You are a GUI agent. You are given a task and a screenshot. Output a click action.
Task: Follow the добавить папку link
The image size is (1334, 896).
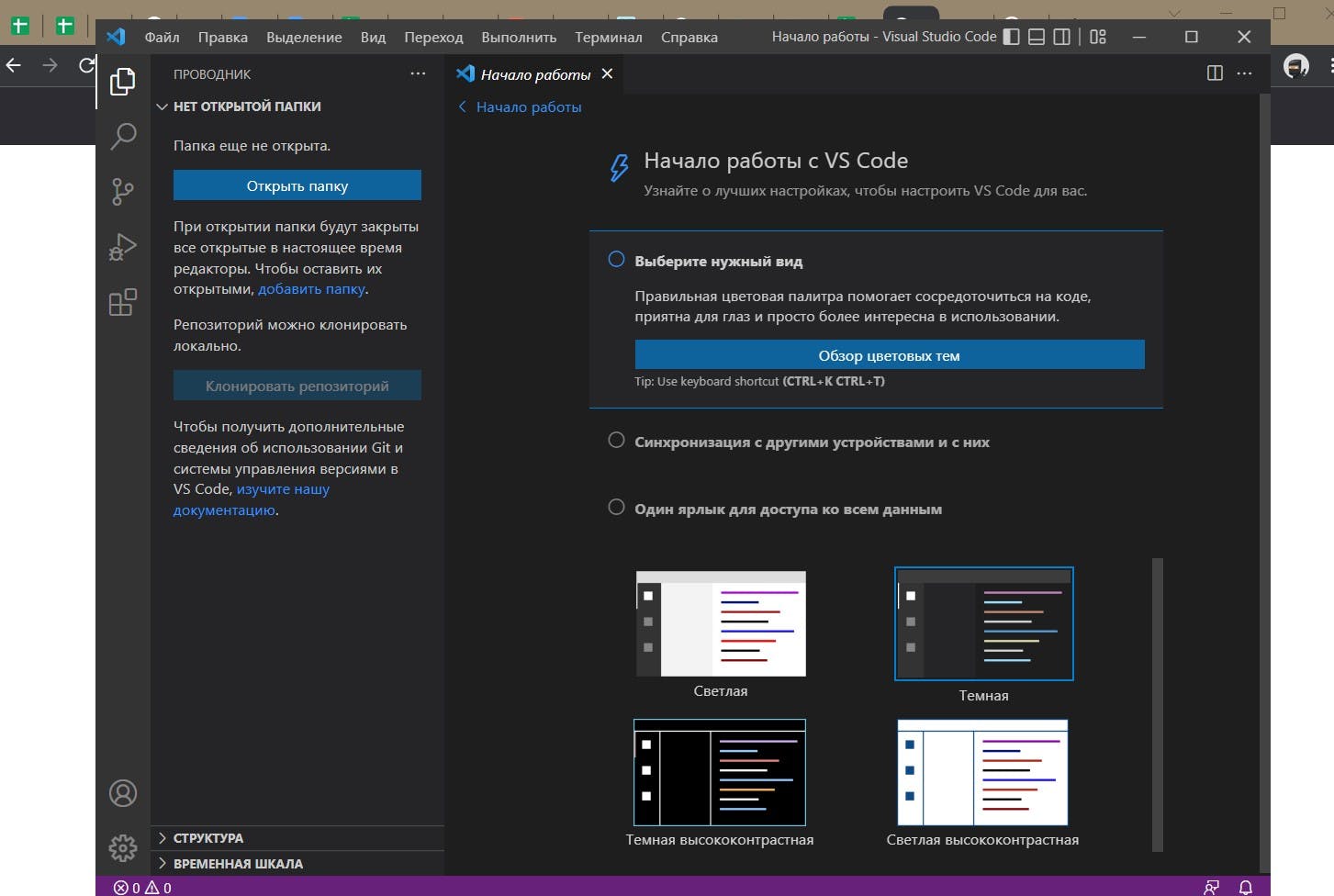click(311, 289)
